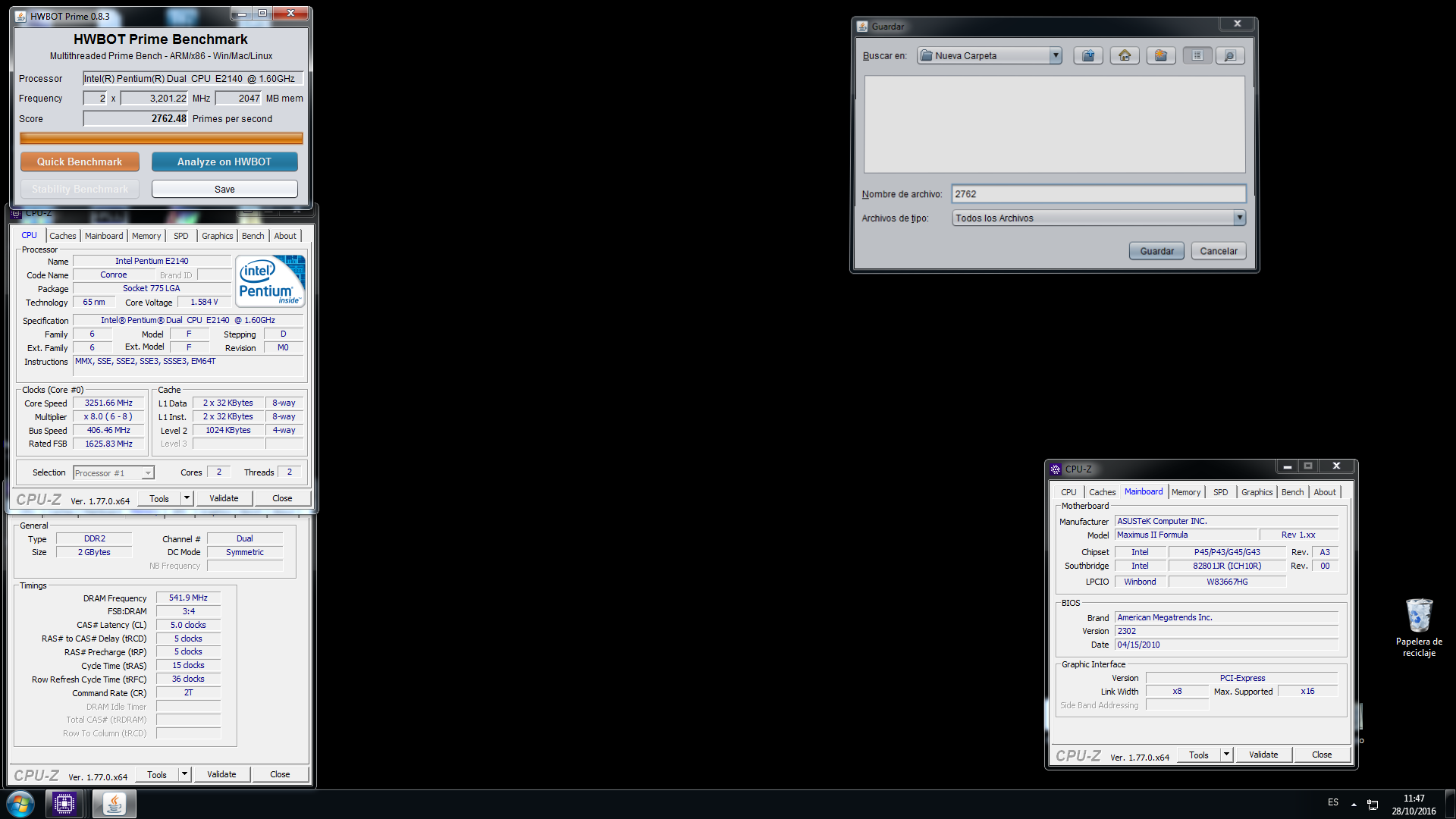
Task: Click Cancelar in the save dialog
Action: (x=1219, y=251)
